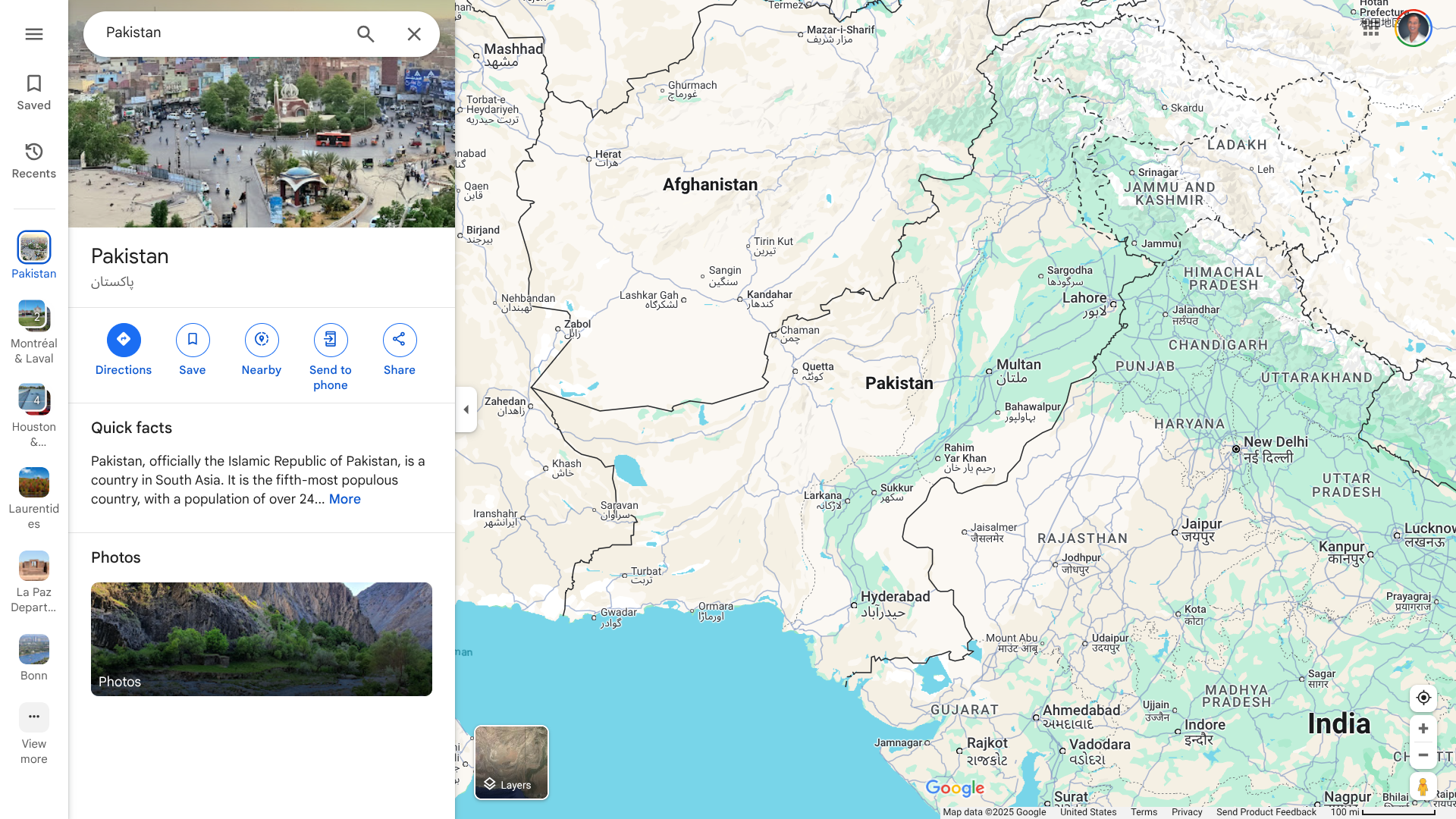Viewport: 1456px width, 819px height.
Task: Toggle satellite view via Layers
Action: pyautogui.click(x=511, y=762)
